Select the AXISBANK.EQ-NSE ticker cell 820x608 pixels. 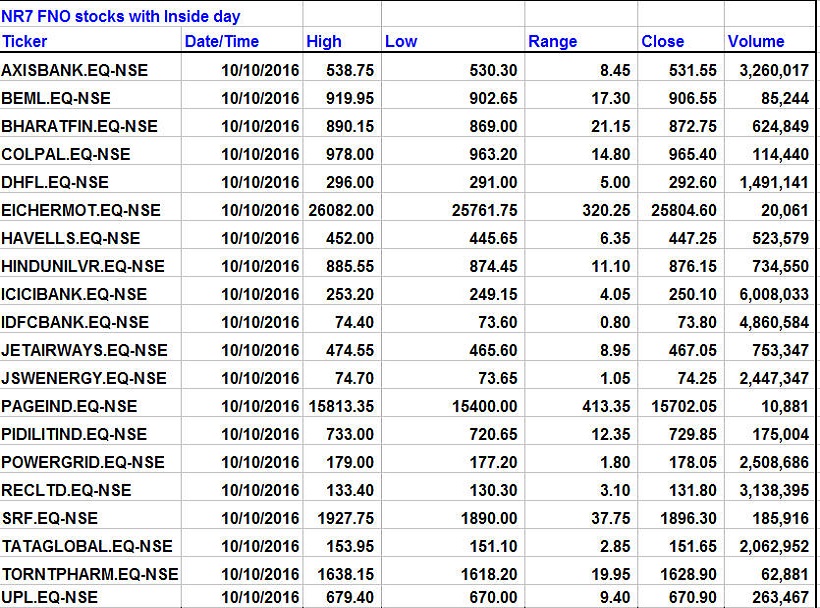point(65,70)
